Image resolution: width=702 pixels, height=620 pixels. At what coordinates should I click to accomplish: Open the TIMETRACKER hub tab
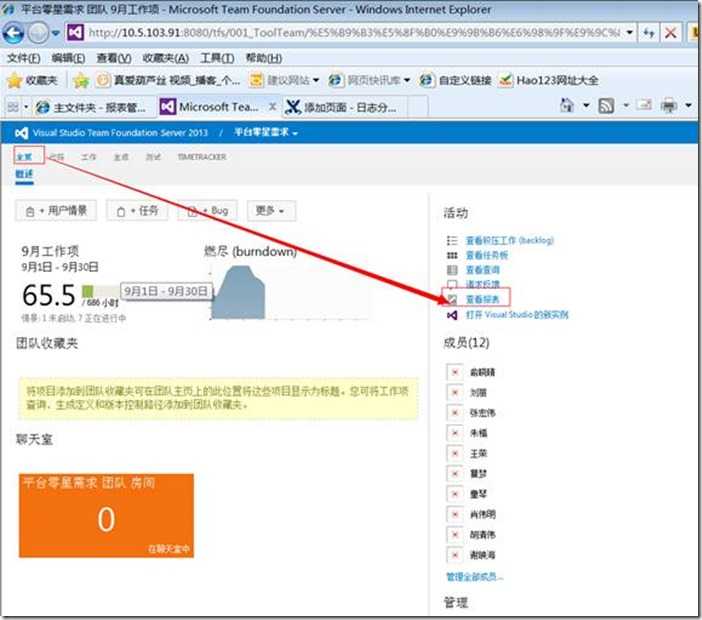tap(201, 157)
